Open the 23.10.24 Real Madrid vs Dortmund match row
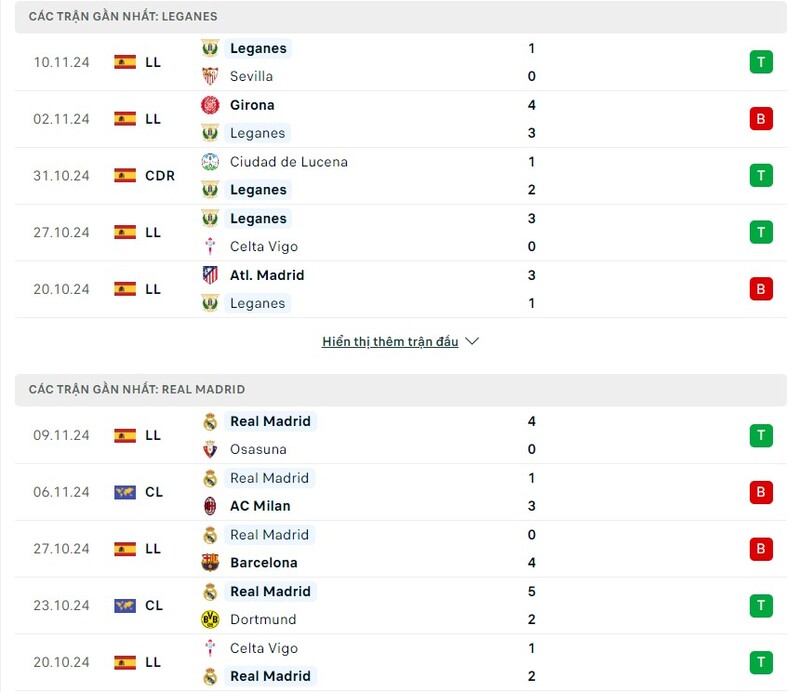This screenshot has height=692, width=800. click(401, 606)
